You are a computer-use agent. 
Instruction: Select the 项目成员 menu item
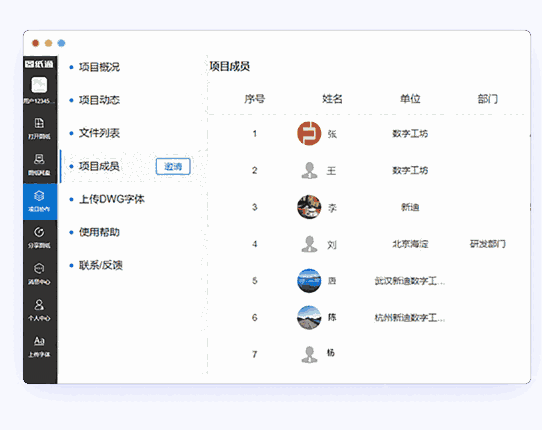coord(99,166)
